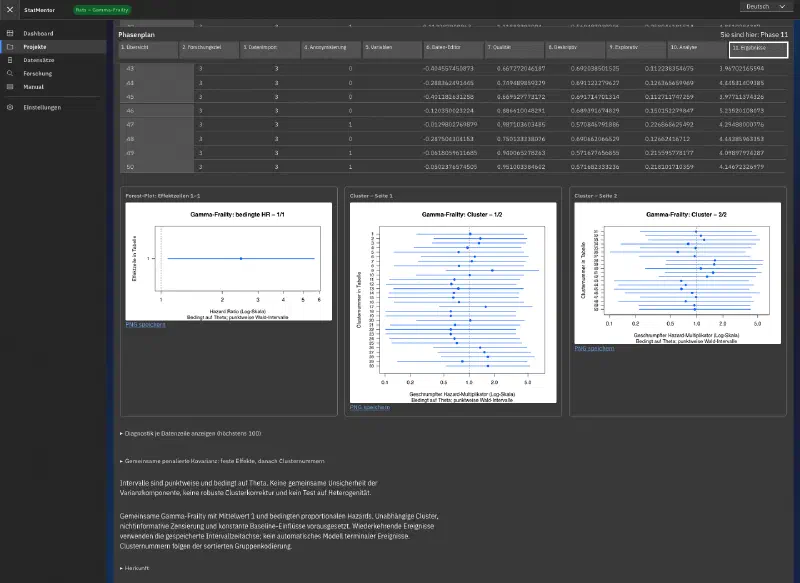The height and width of the screenshot is (583, 800).
Task: Select row header 44 in the table
Action: 157,83
